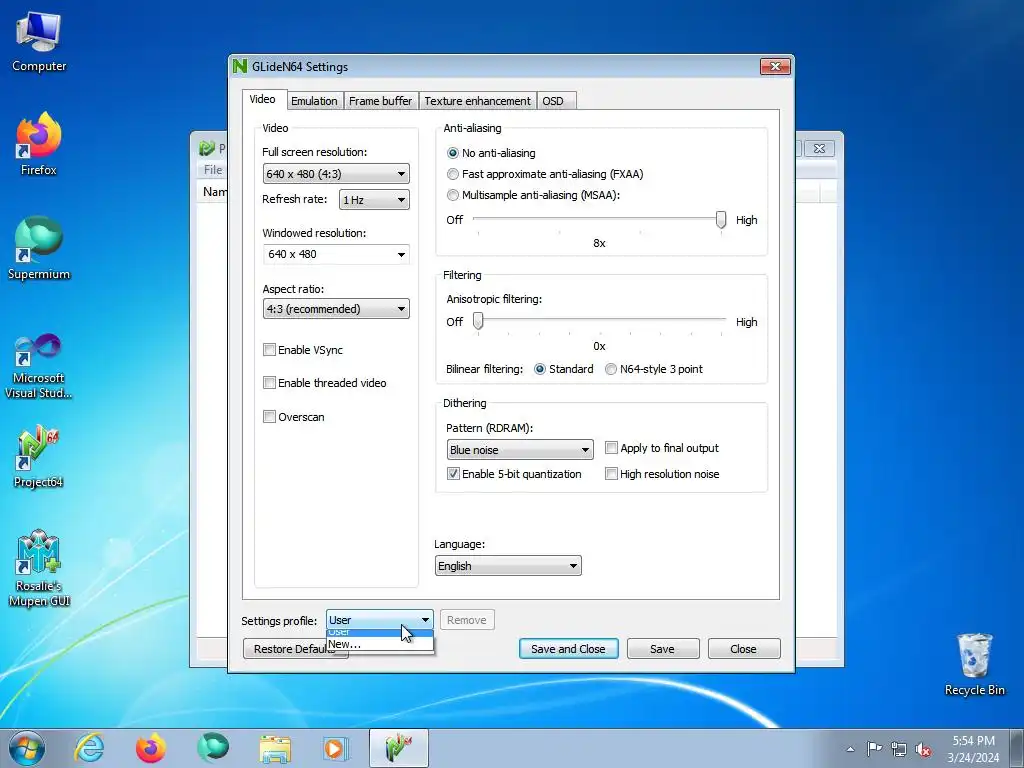Click the network tray icon
The width and height of the screenshot is (1024, 768).
click(899, 749)
